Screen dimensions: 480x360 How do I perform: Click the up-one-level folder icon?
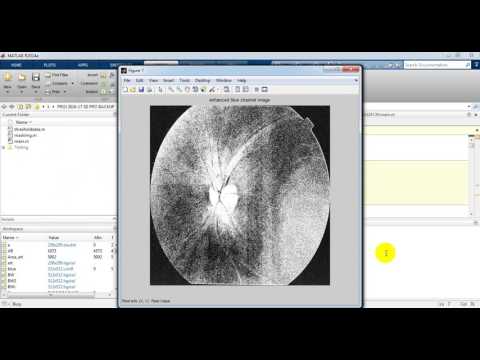(x=20, y=107)
